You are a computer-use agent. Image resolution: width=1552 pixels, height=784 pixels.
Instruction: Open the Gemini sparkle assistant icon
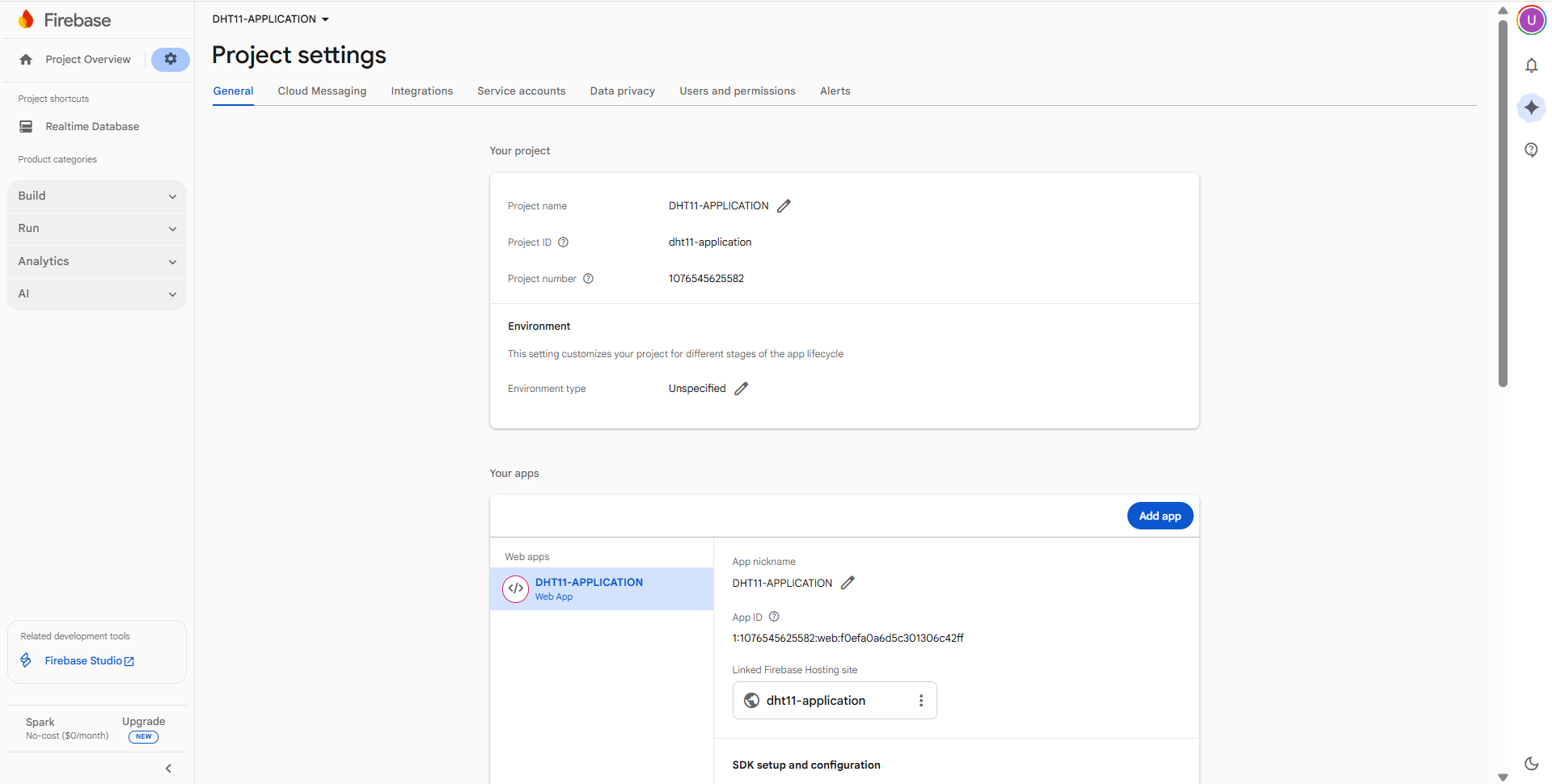(x=1531, y=107)
